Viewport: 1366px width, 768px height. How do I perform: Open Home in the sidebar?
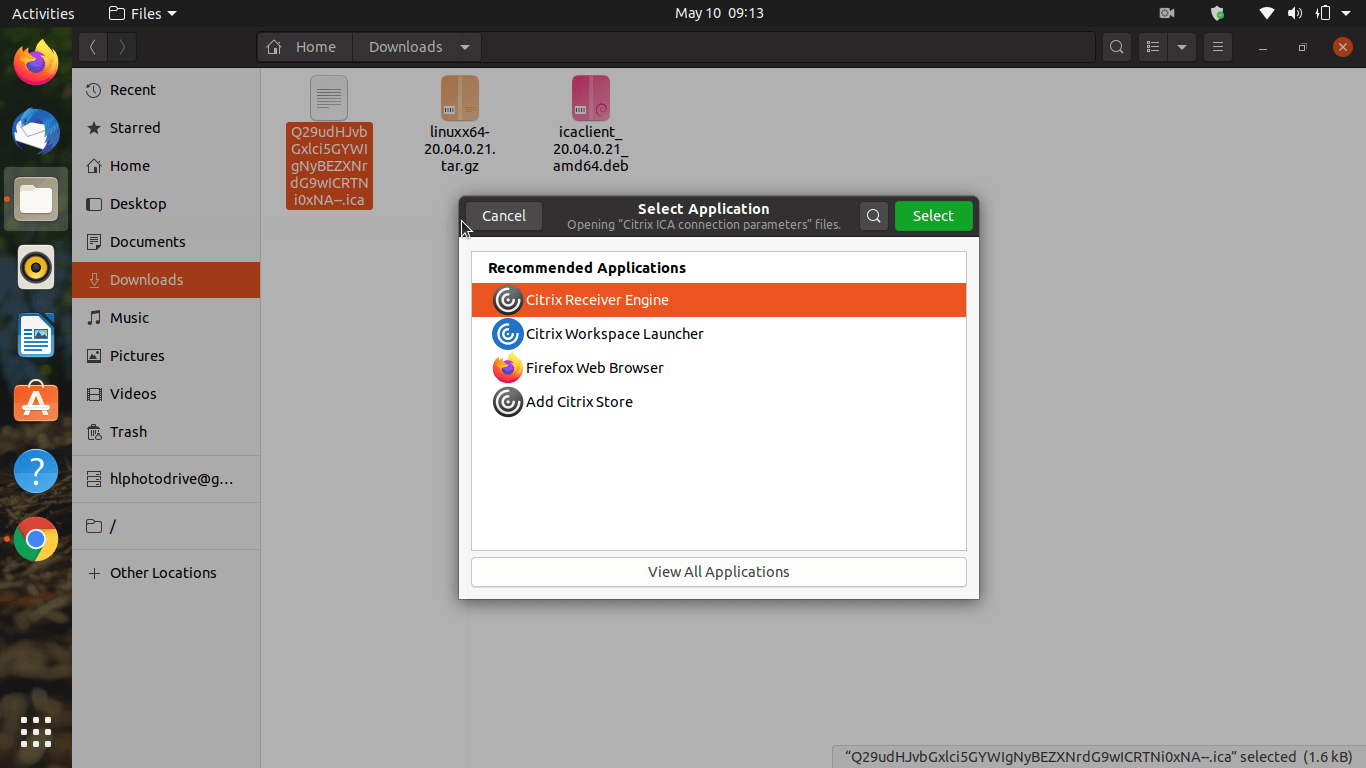[166, 166]
